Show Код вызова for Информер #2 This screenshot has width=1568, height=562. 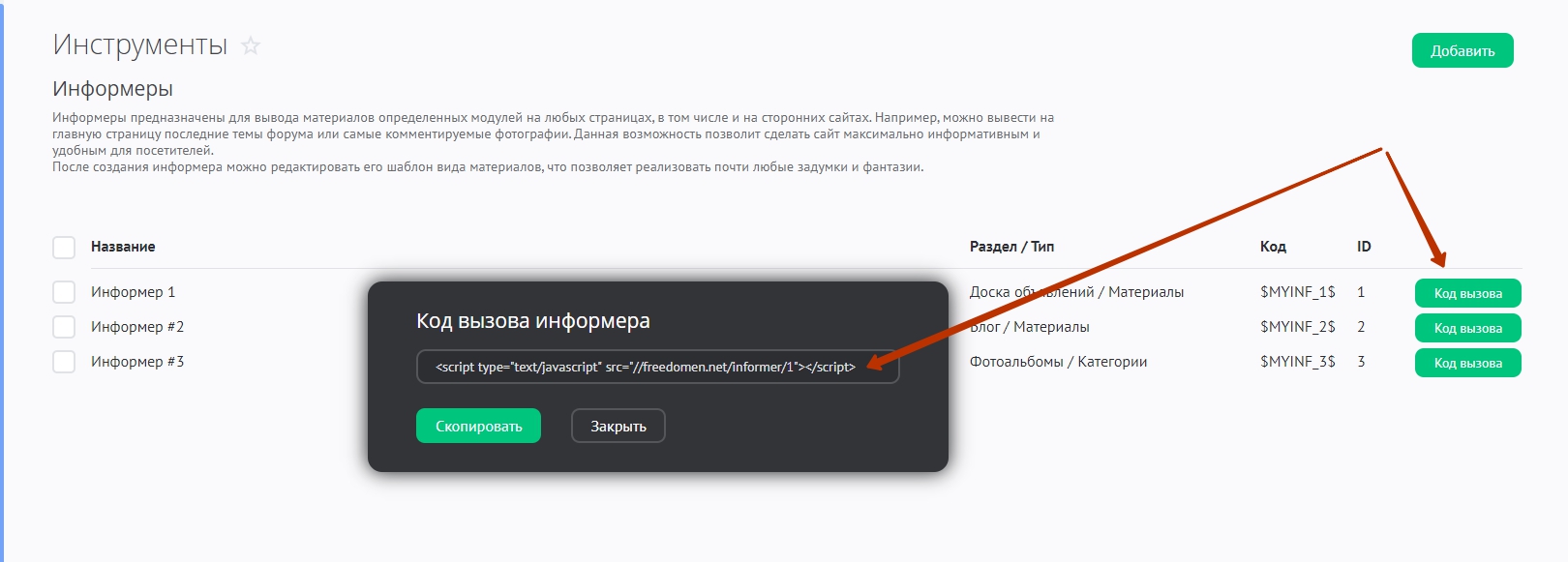[1467, 328]
